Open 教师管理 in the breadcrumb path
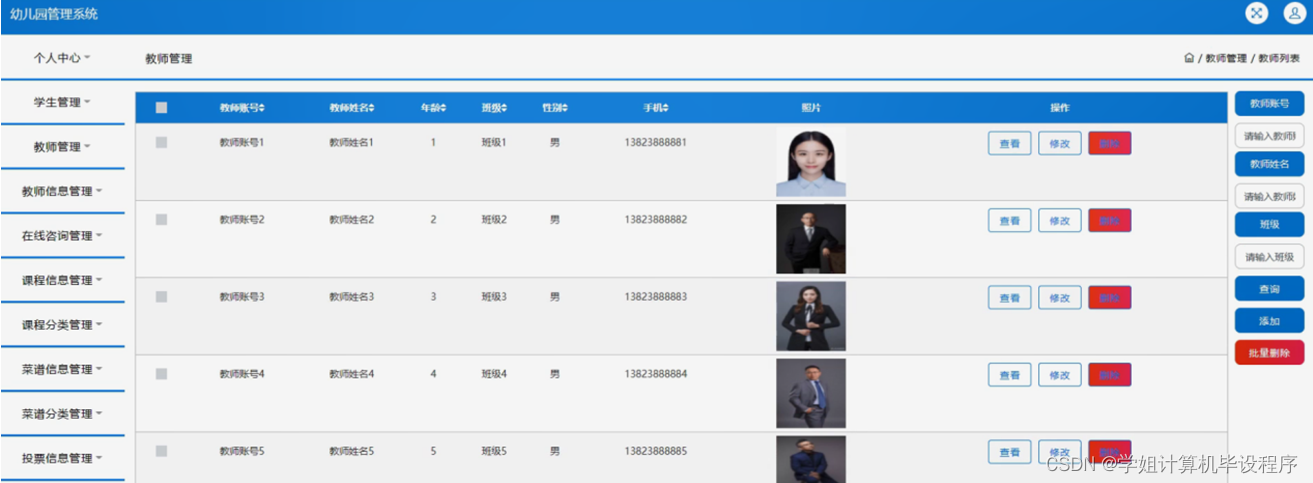 pyautogui.click(x=1226, y=59)
